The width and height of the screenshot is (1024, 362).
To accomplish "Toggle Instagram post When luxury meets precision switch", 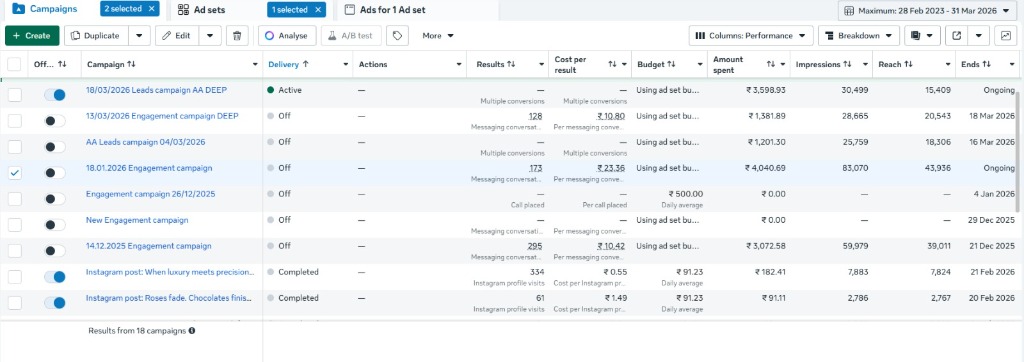I will (x=55, y=277).
